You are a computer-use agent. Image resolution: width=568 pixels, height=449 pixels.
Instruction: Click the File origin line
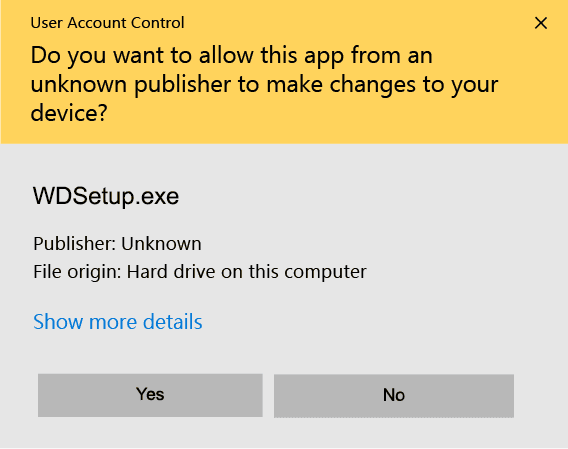point(200,271)
